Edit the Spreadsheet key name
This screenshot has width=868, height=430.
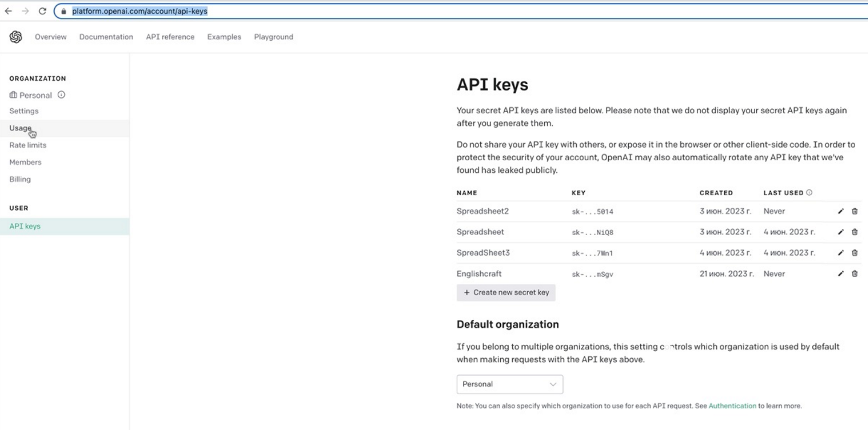point(841,232)
